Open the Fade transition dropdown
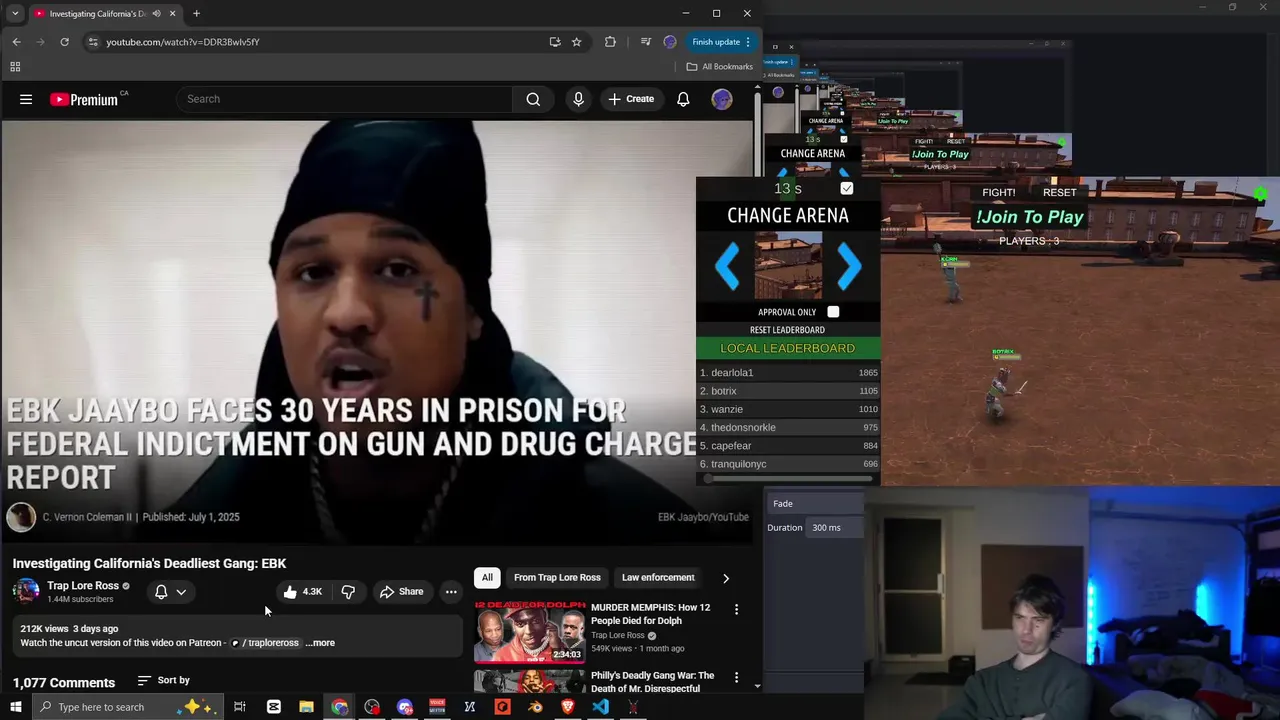The image size is (1280, 720). click(816, 504)
